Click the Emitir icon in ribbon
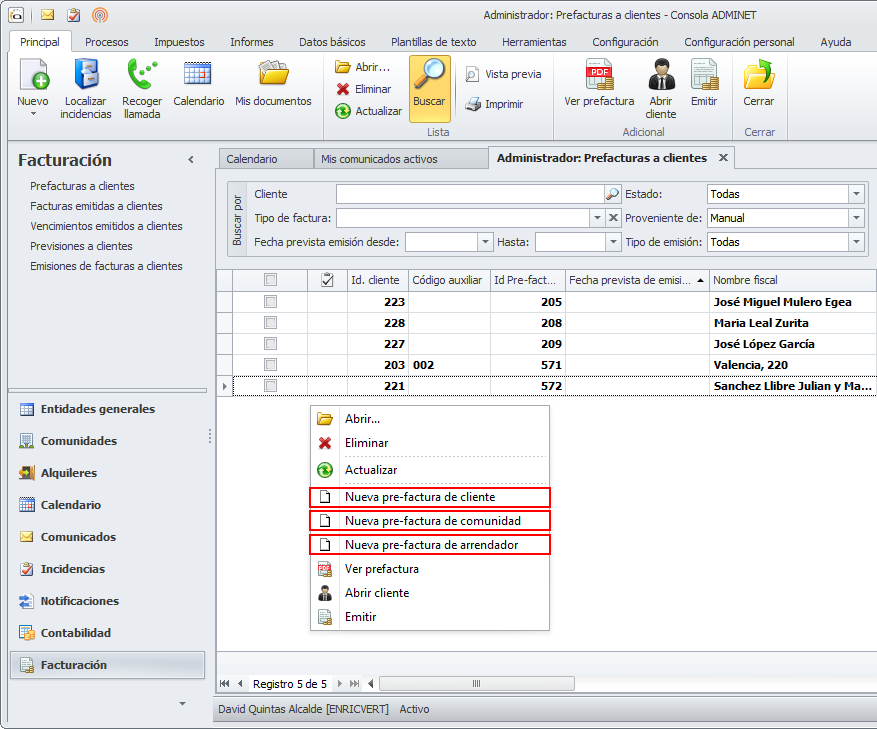877x729 pixels. (704, 77)
